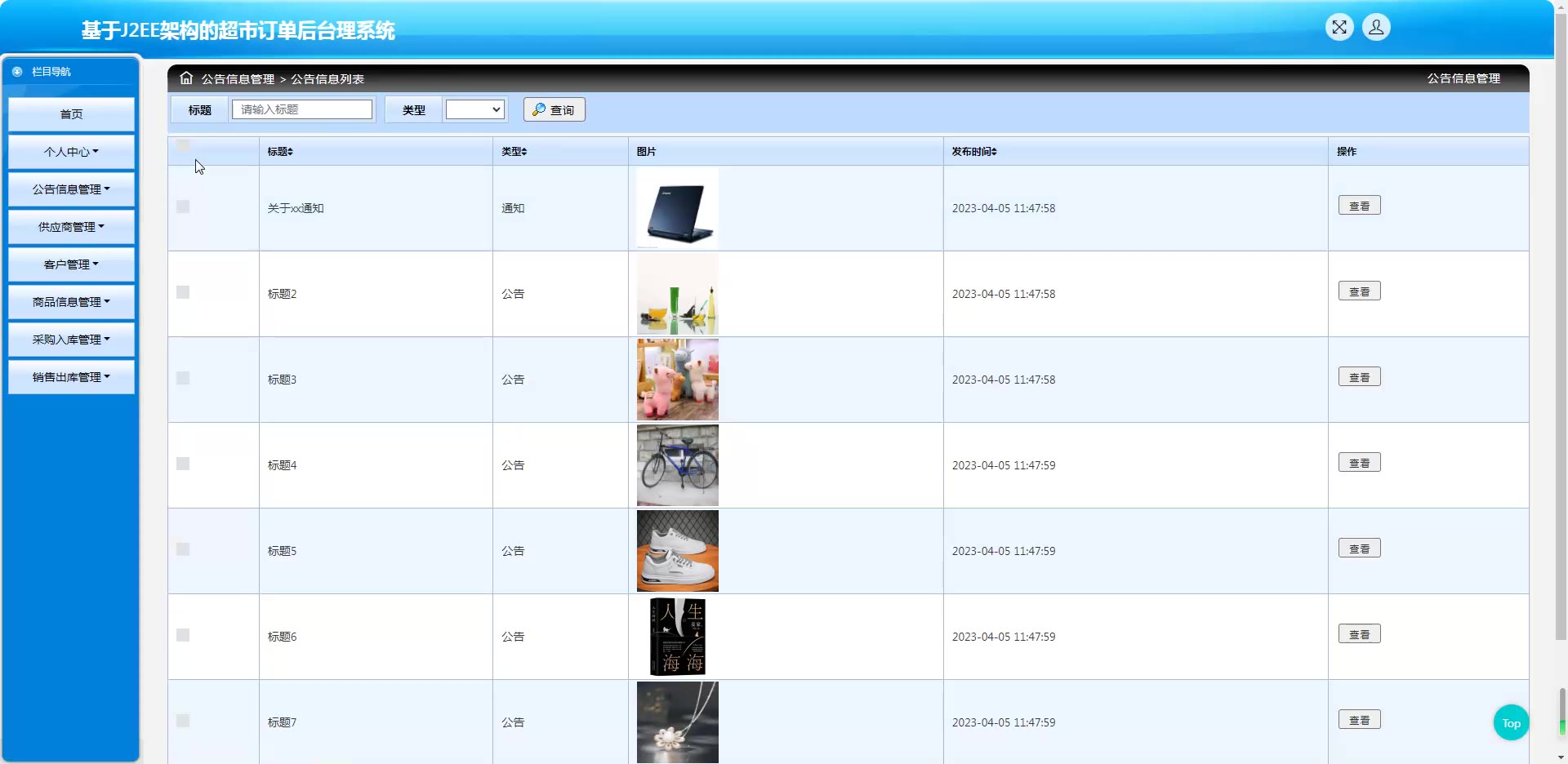Click the white sneakers thumbnail in 标题5 row
This screenshot has width=1568, height=764.
678,551
